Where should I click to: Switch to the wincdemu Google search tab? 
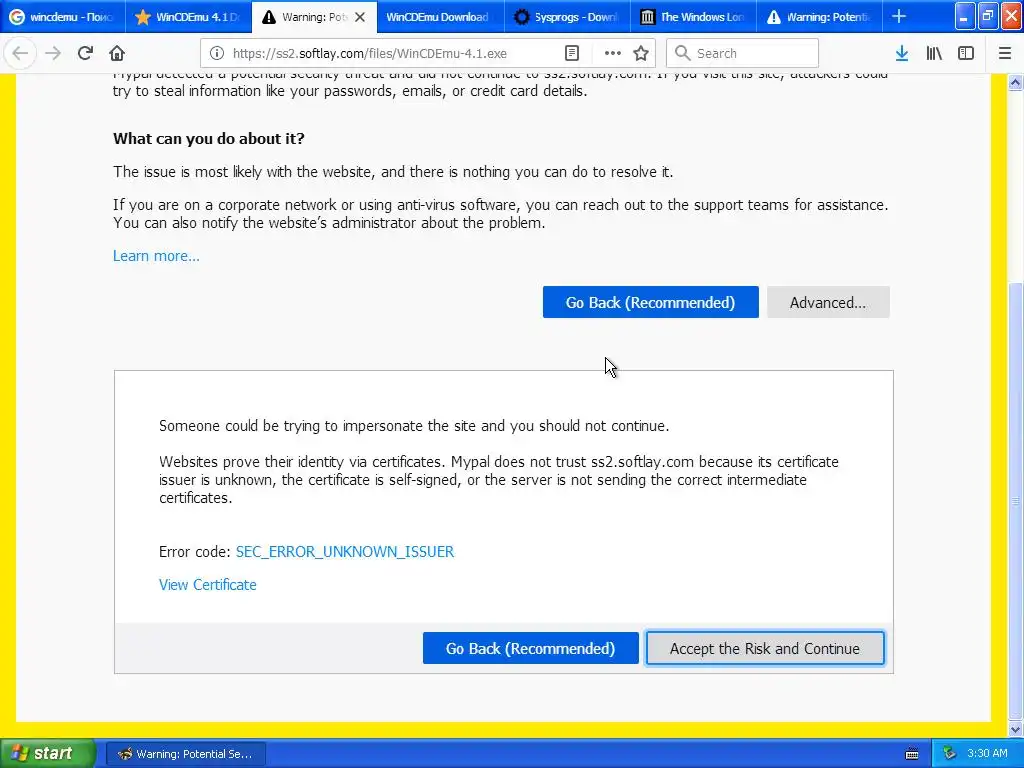(63, 17)
